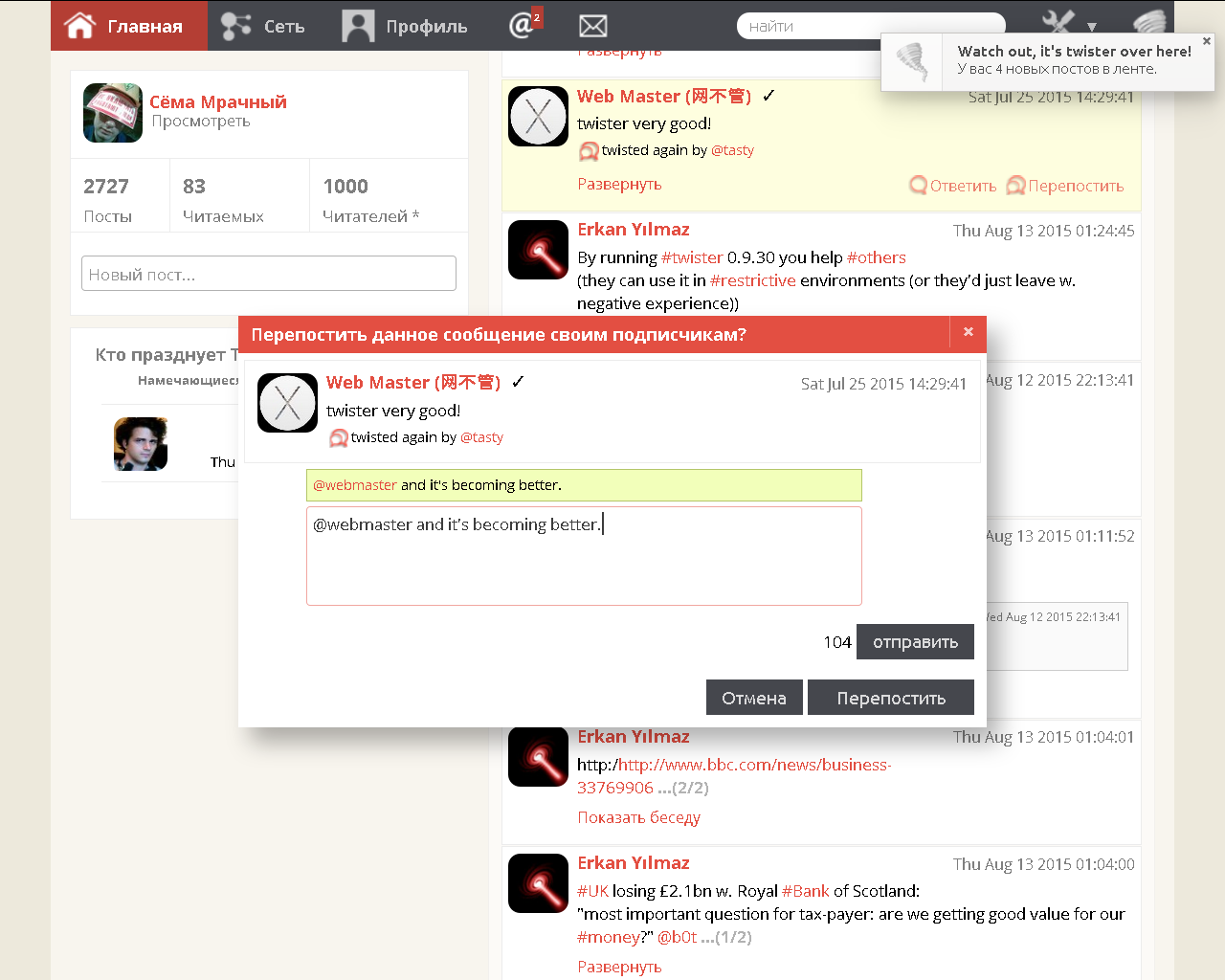Expand Web Master post via Развернуть
The width and height of the screenshot is (1225, 980).
(619, 184)
